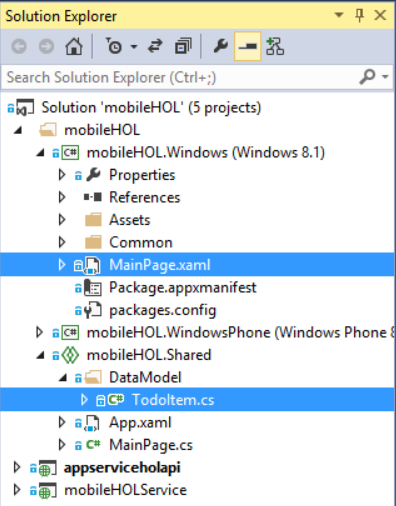Screen dimensions: 396x506
Task: Collapse the DataModel folder
Action: pyautogui.click(x=63, y=378)
